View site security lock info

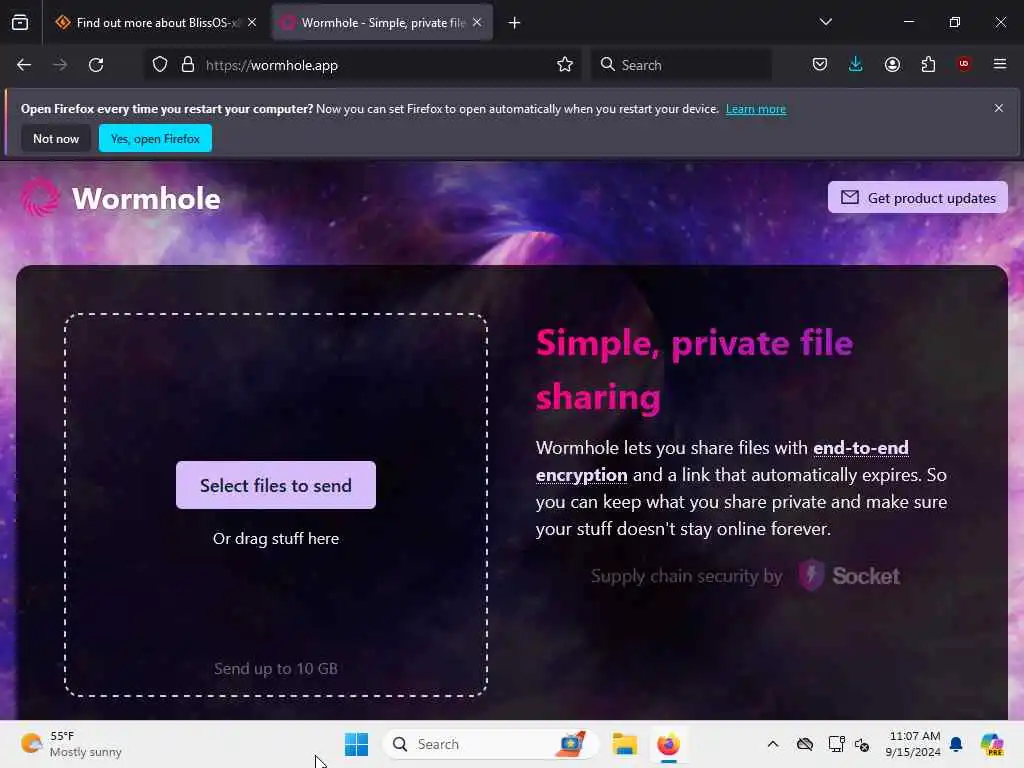pos(188,65)
